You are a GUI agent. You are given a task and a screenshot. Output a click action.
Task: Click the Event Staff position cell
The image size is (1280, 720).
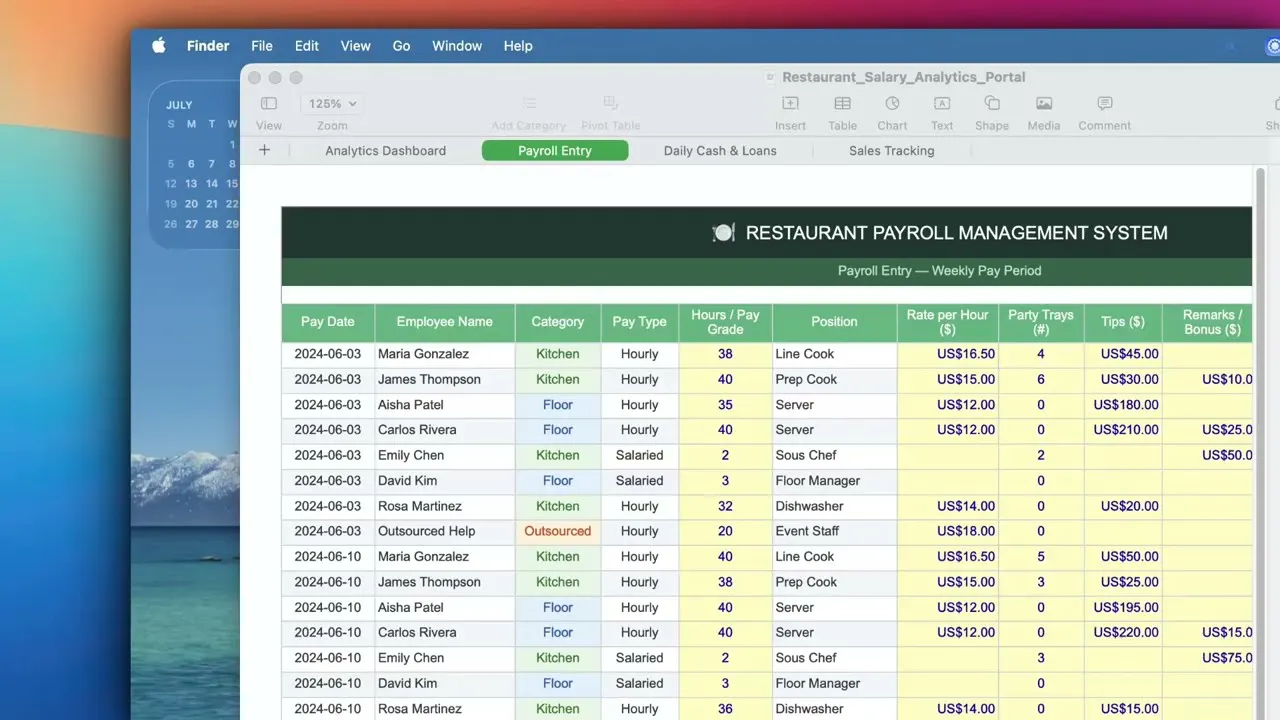pyautogui.click(x=834, y=531)
